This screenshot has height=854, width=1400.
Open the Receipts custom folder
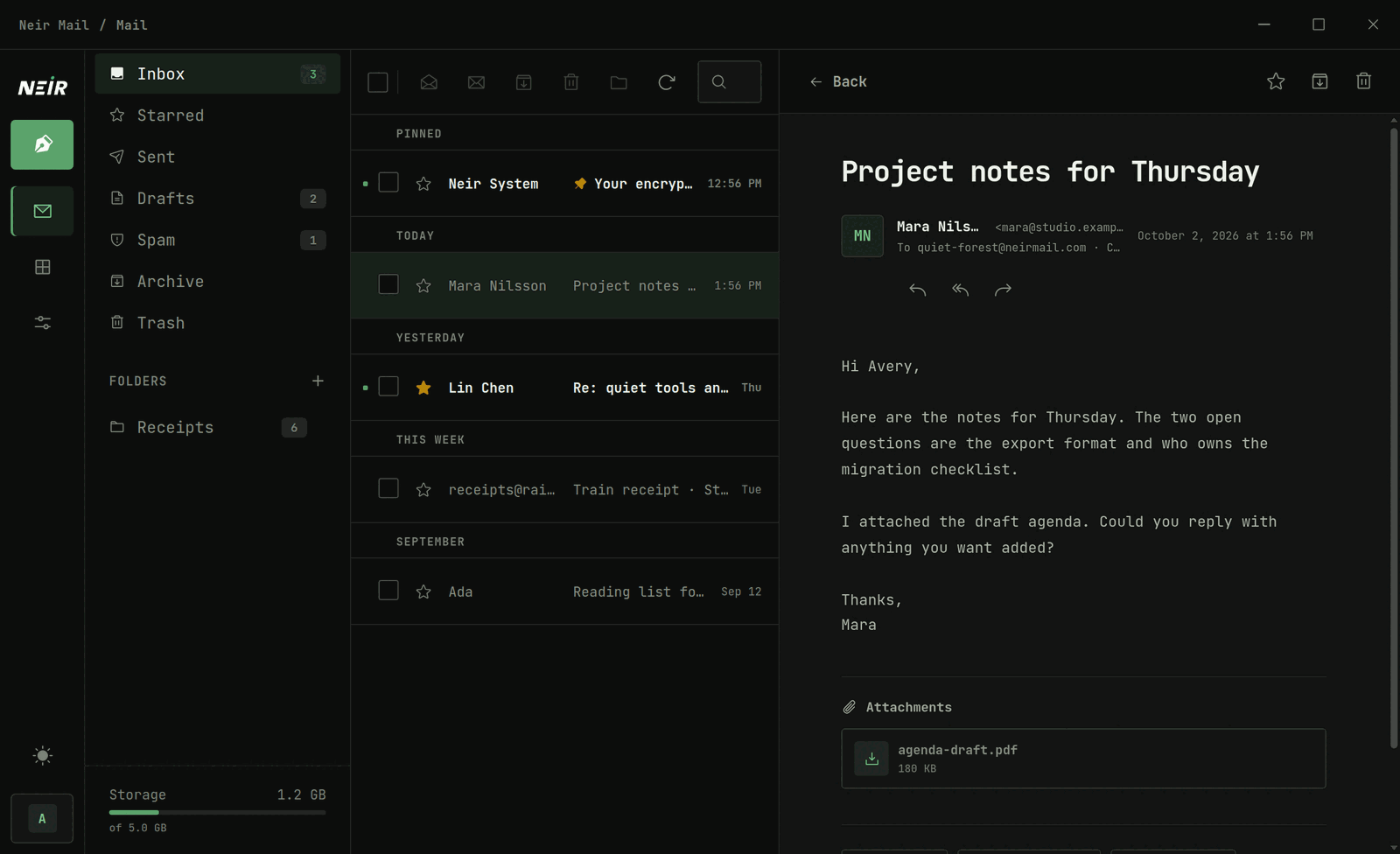click(208, 427)
